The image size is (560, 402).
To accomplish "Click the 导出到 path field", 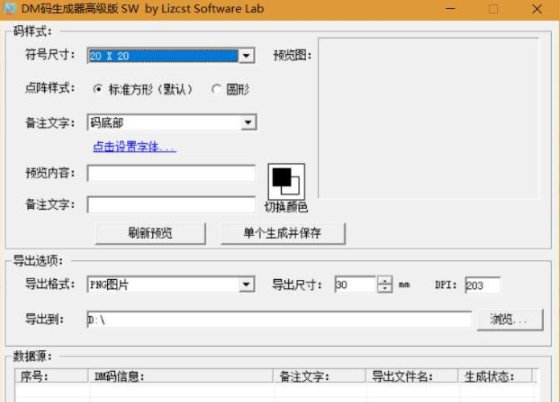I will (x=279, y=320).
